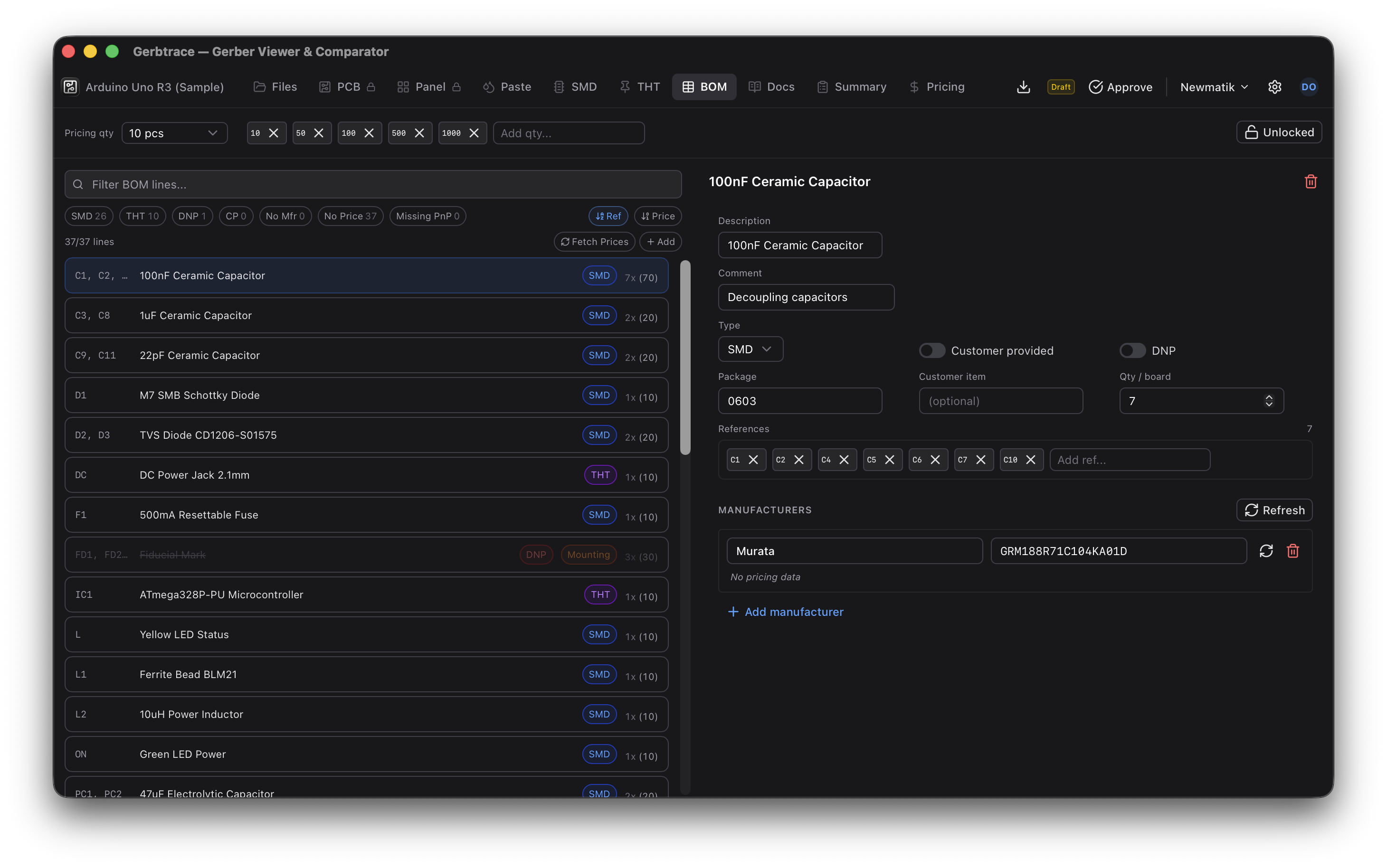Screen dimensions: 1387x868
Task: Open the Pricing tab
Action: tap(937, 87)
